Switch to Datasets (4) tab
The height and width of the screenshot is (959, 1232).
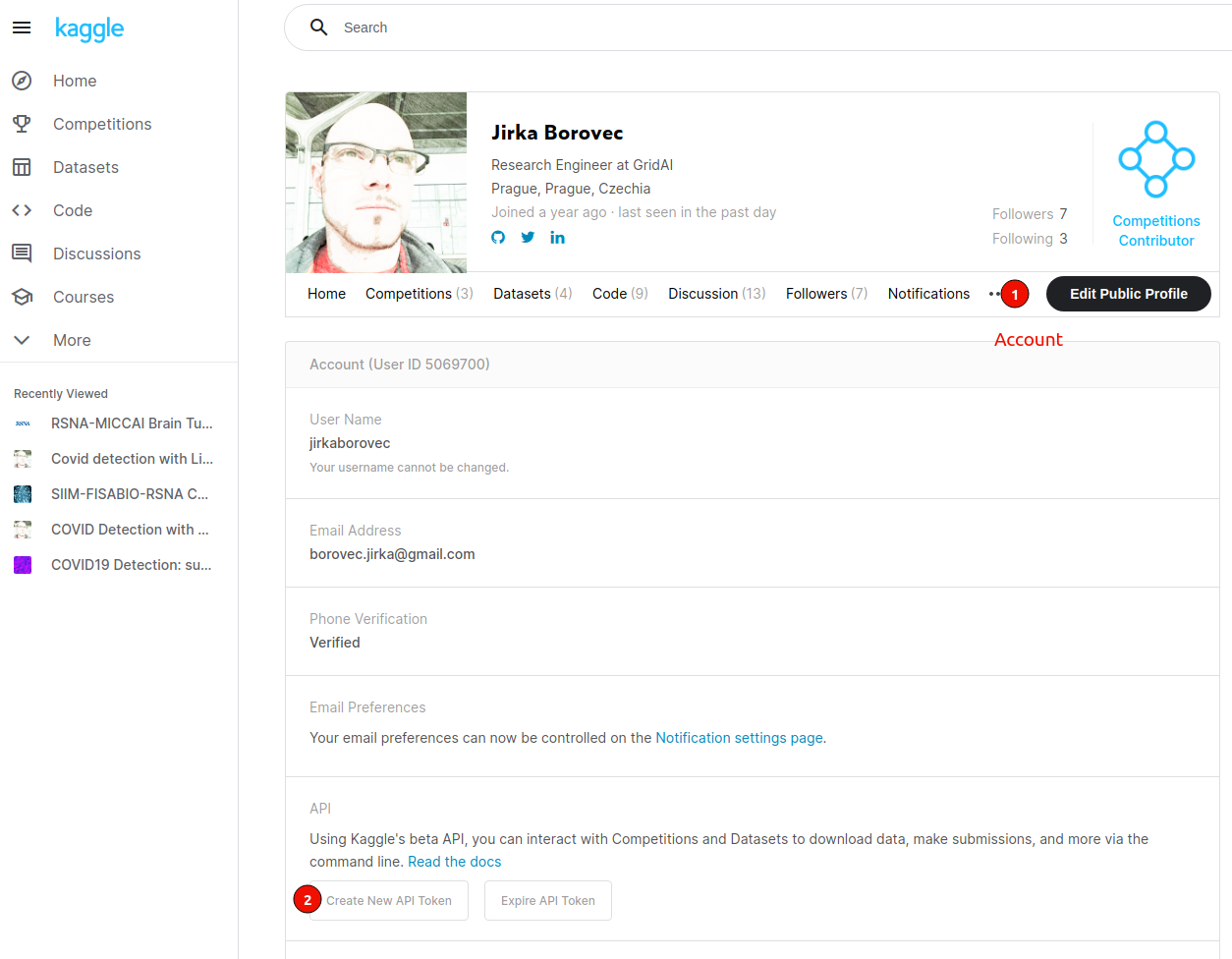pyautogui.click(x=532, y=294)
